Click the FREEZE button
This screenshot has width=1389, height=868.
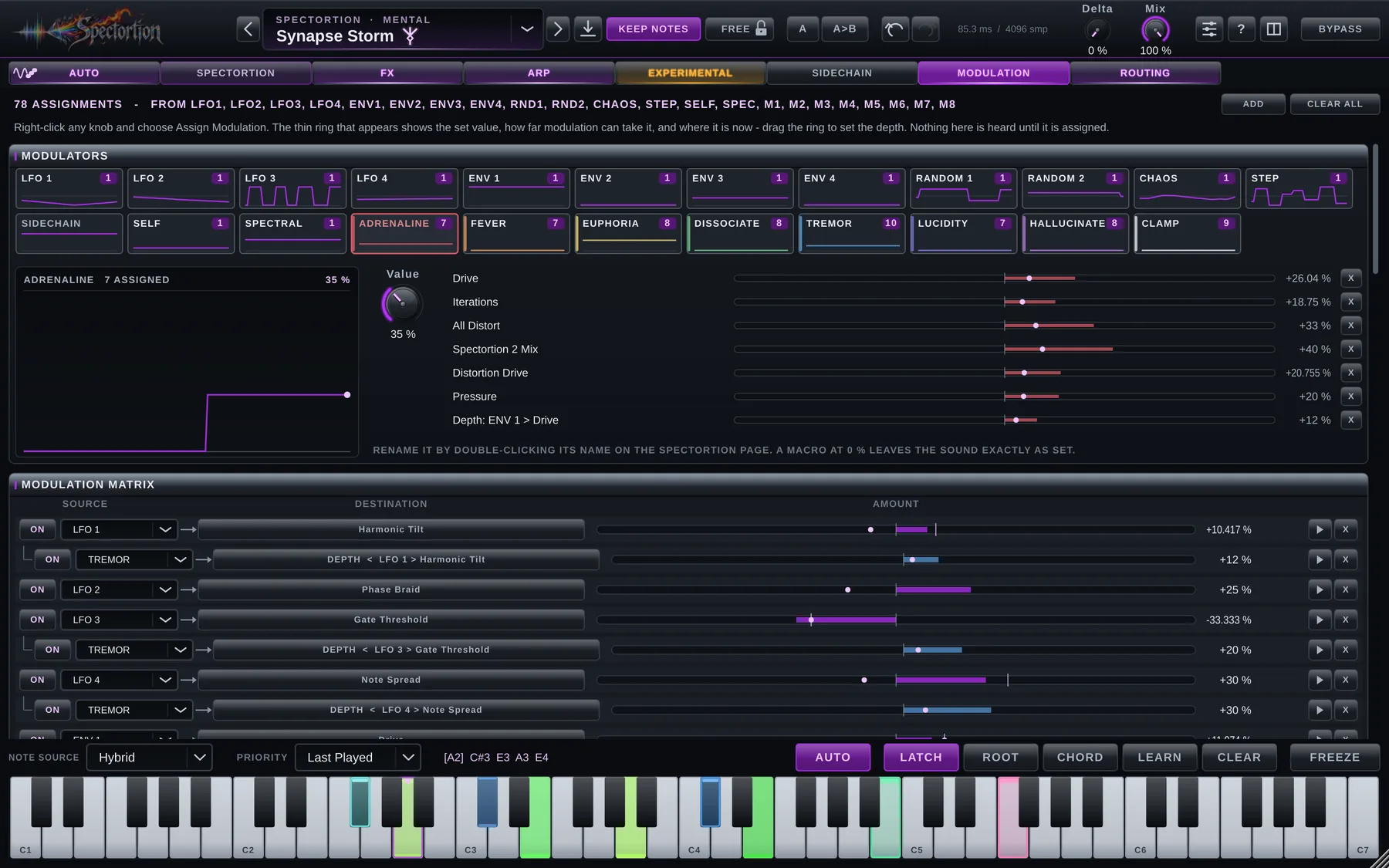click(1334, 758)
